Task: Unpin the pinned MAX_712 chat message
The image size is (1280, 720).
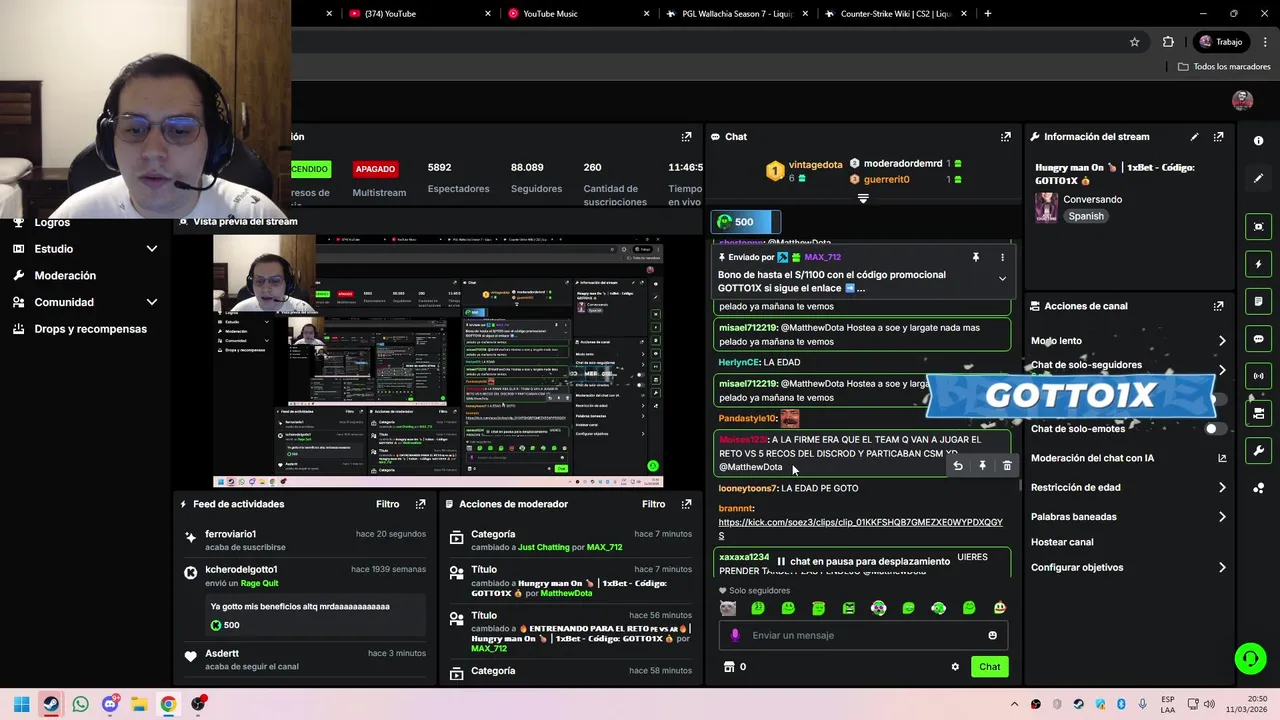Action: pos(975,257)
